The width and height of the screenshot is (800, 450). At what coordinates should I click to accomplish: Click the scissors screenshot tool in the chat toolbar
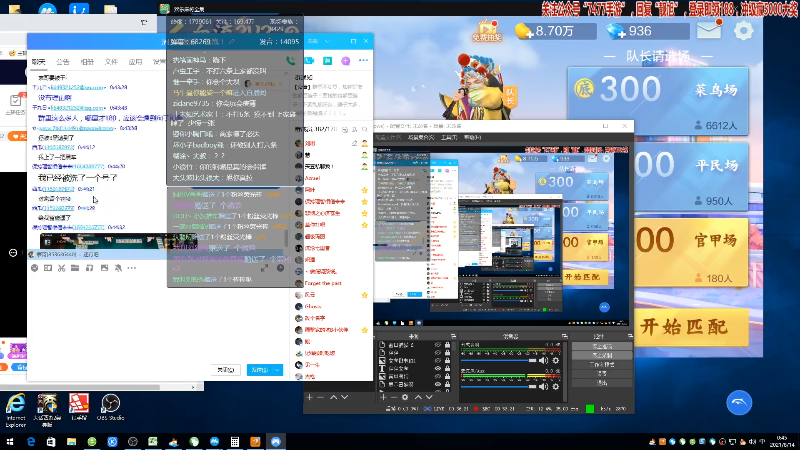[x=61, y=268]
